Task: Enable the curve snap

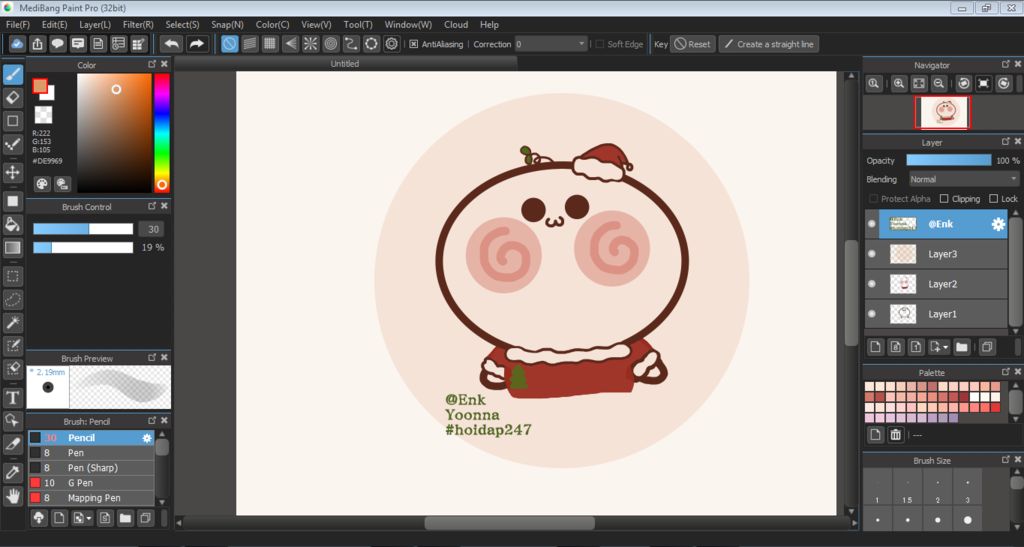Action: [351, 44]
